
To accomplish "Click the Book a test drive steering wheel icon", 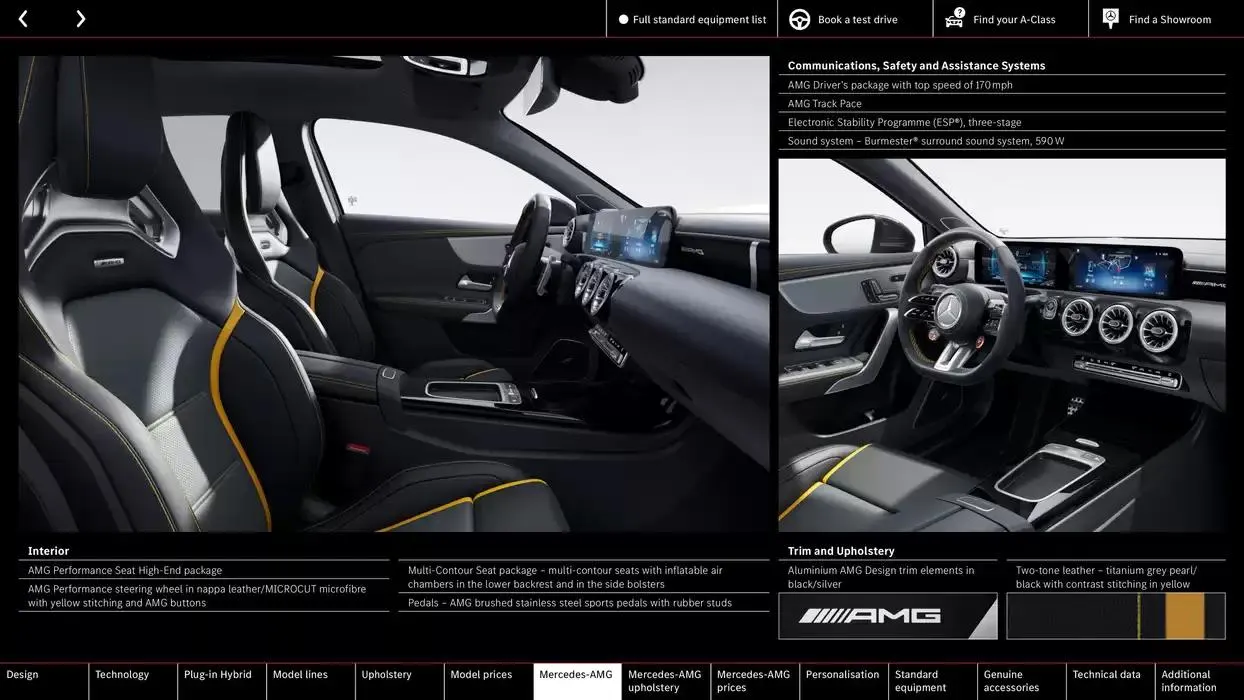I will coord(798,18).
